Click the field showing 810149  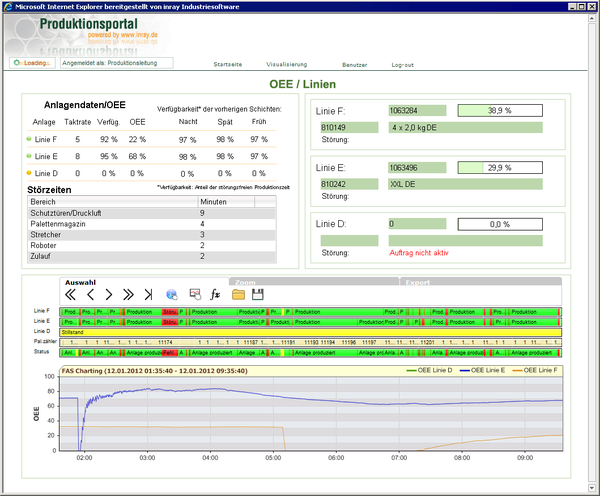349,127
